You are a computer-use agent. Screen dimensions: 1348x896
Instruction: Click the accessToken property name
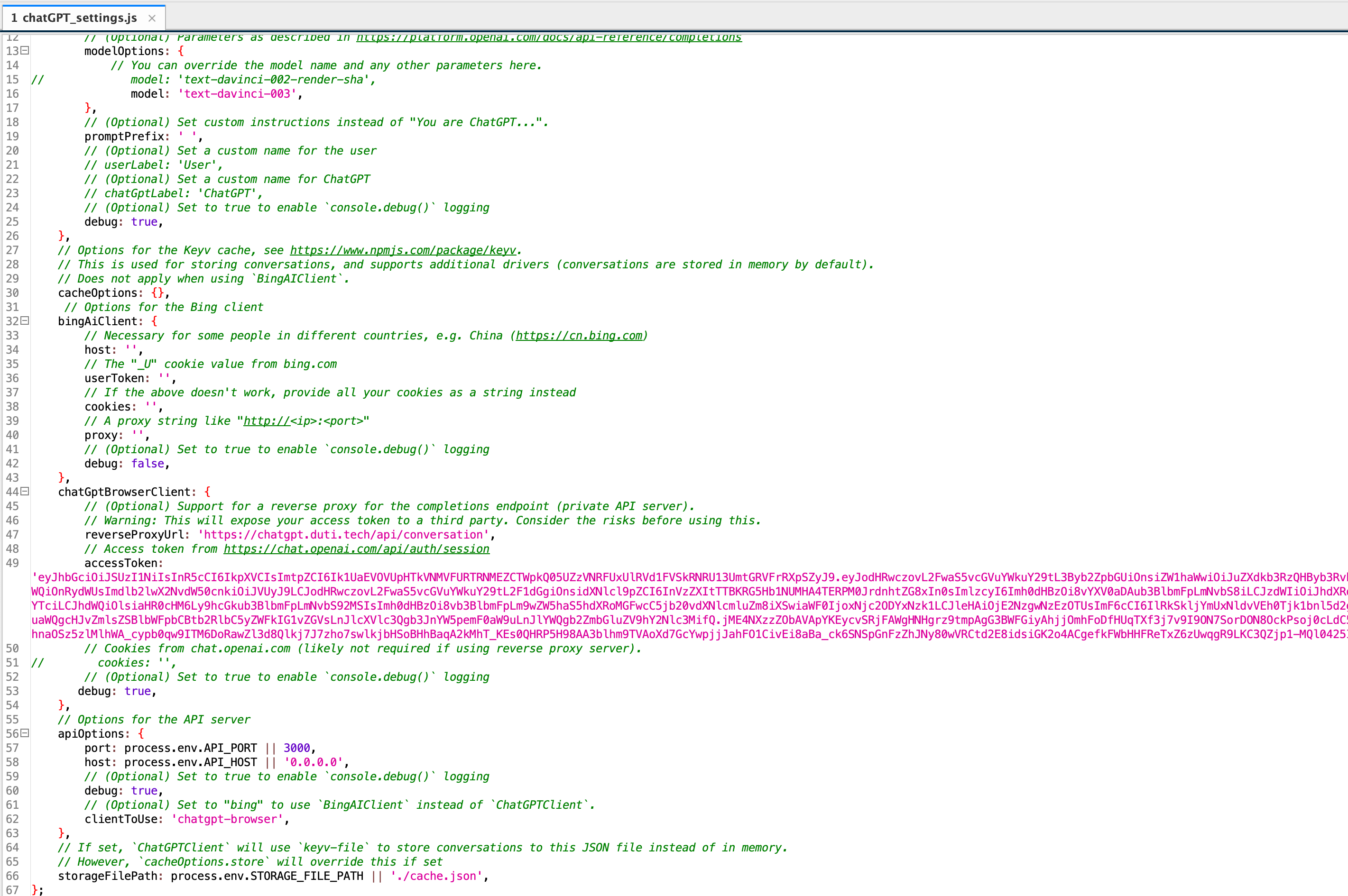pyautogui.click(x=120, y=563)
